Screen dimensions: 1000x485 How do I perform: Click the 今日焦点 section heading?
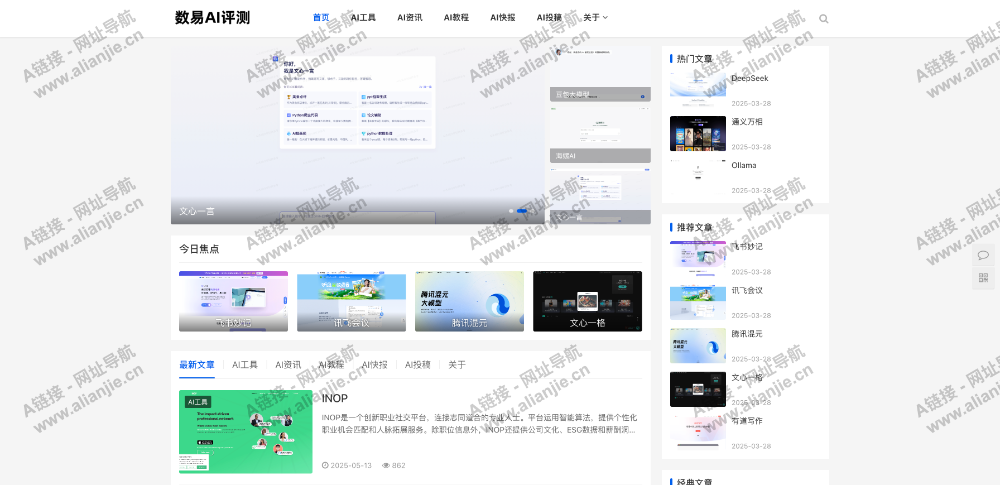[x=199, y=249]
